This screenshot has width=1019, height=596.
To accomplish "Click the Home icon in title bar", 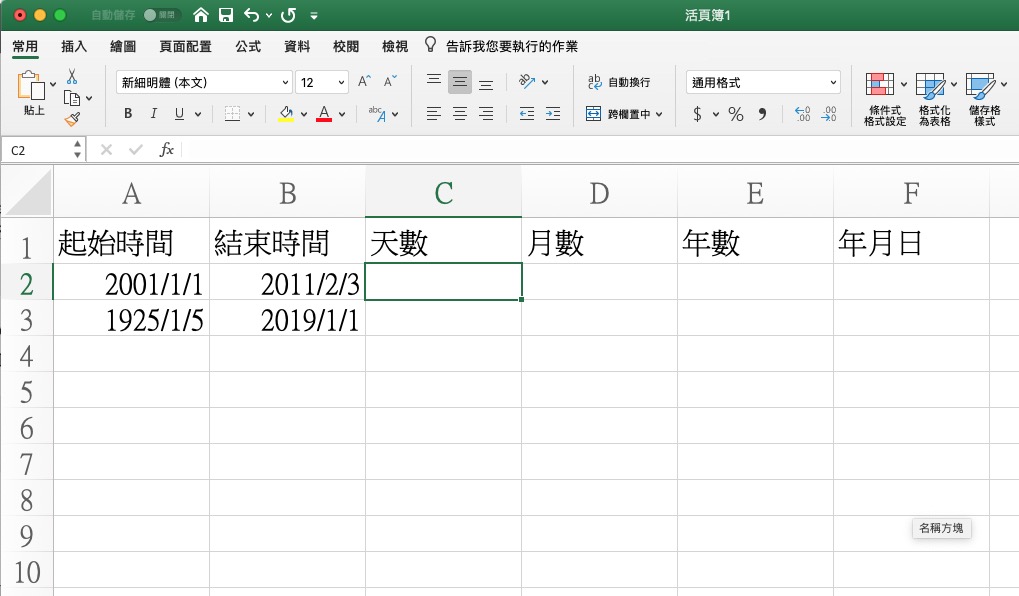I will (x=201, y=15).
